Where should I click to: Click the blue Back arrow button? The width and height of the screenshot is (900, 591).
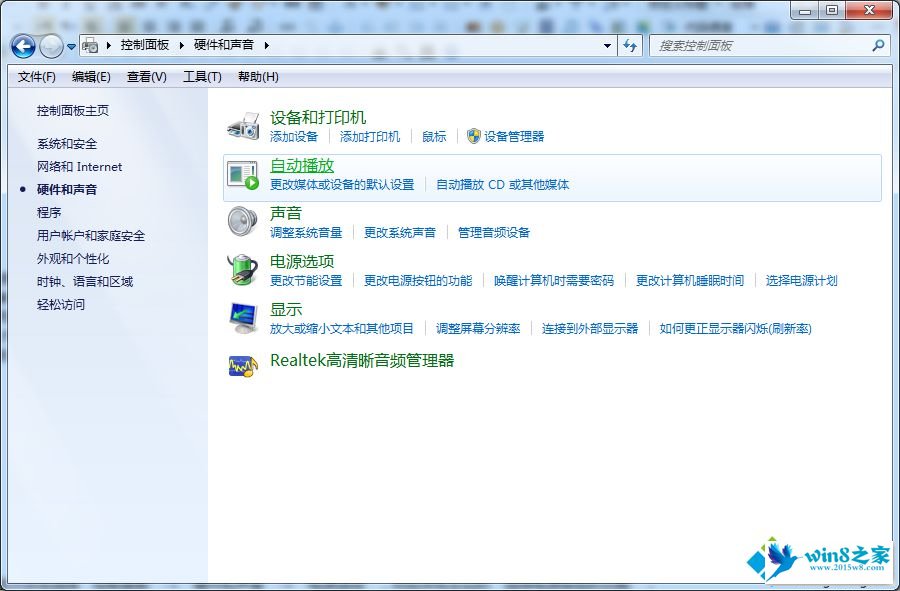24,46
